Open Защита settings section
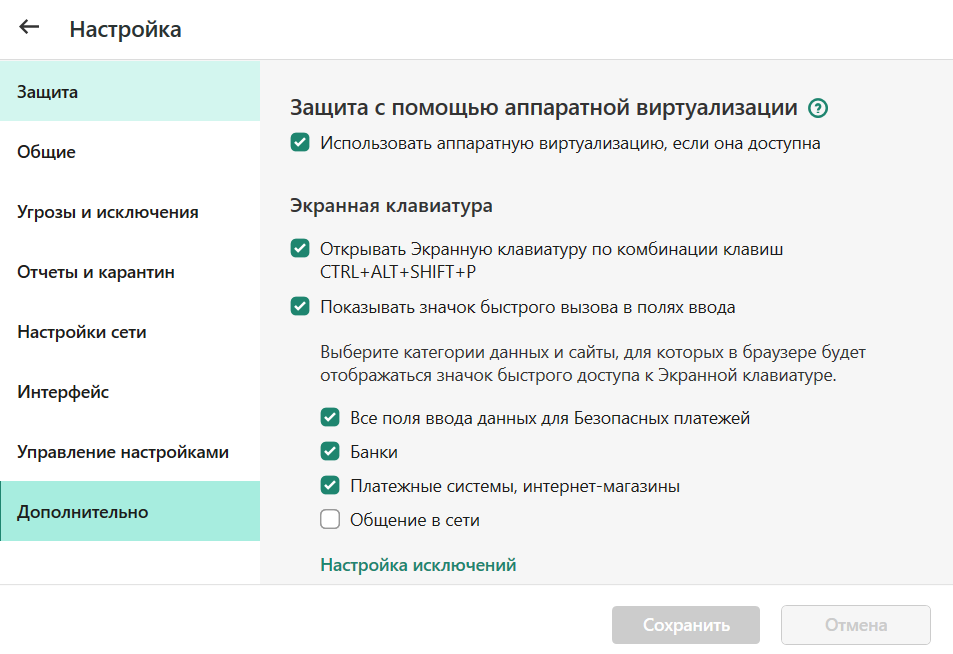The height and width of the screenshot is (654, 953). [x=130, y=92]
